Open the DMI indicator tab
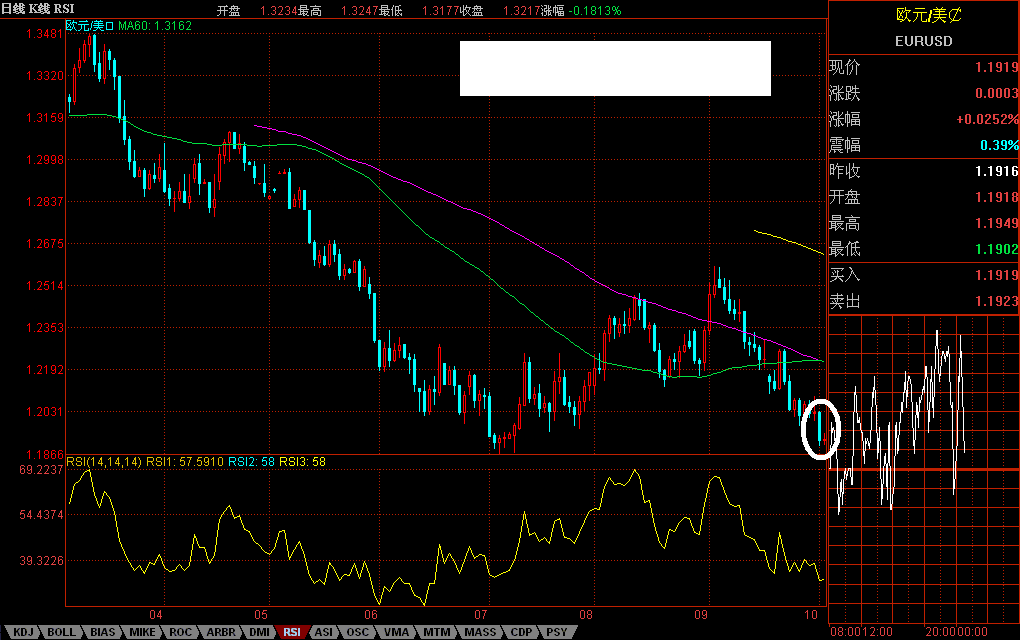 coord(258,632)
